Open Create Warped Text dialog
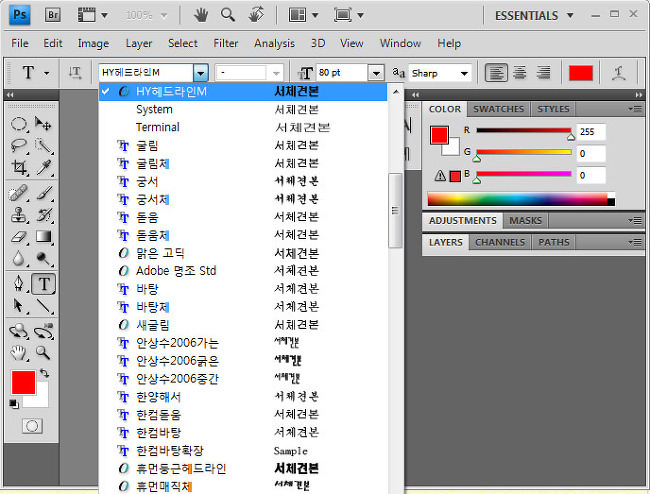This screenshot has width=650, height=494. (x=619, y=73)
